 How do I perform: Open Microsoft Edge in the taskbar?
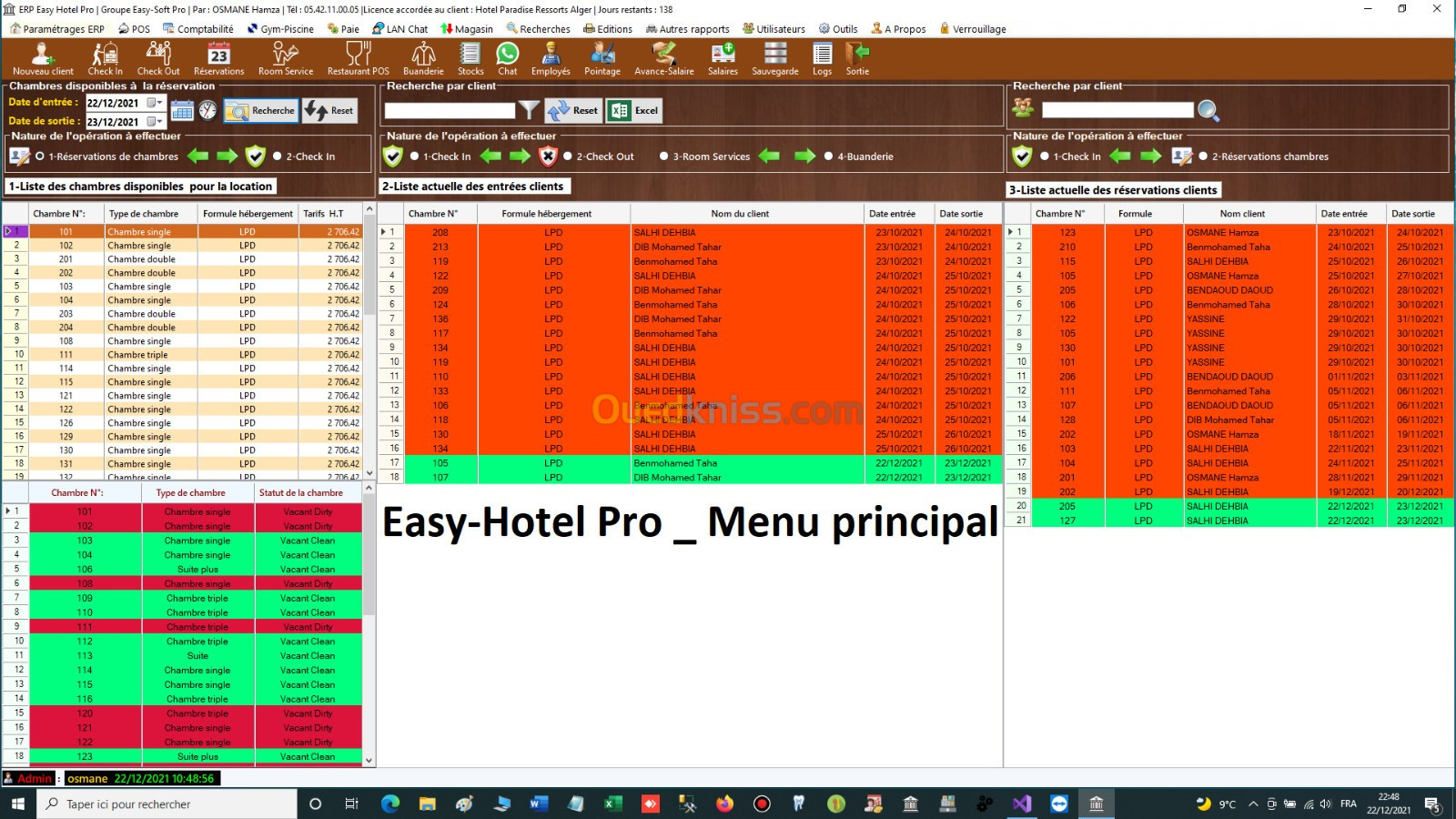click(390, 804)
